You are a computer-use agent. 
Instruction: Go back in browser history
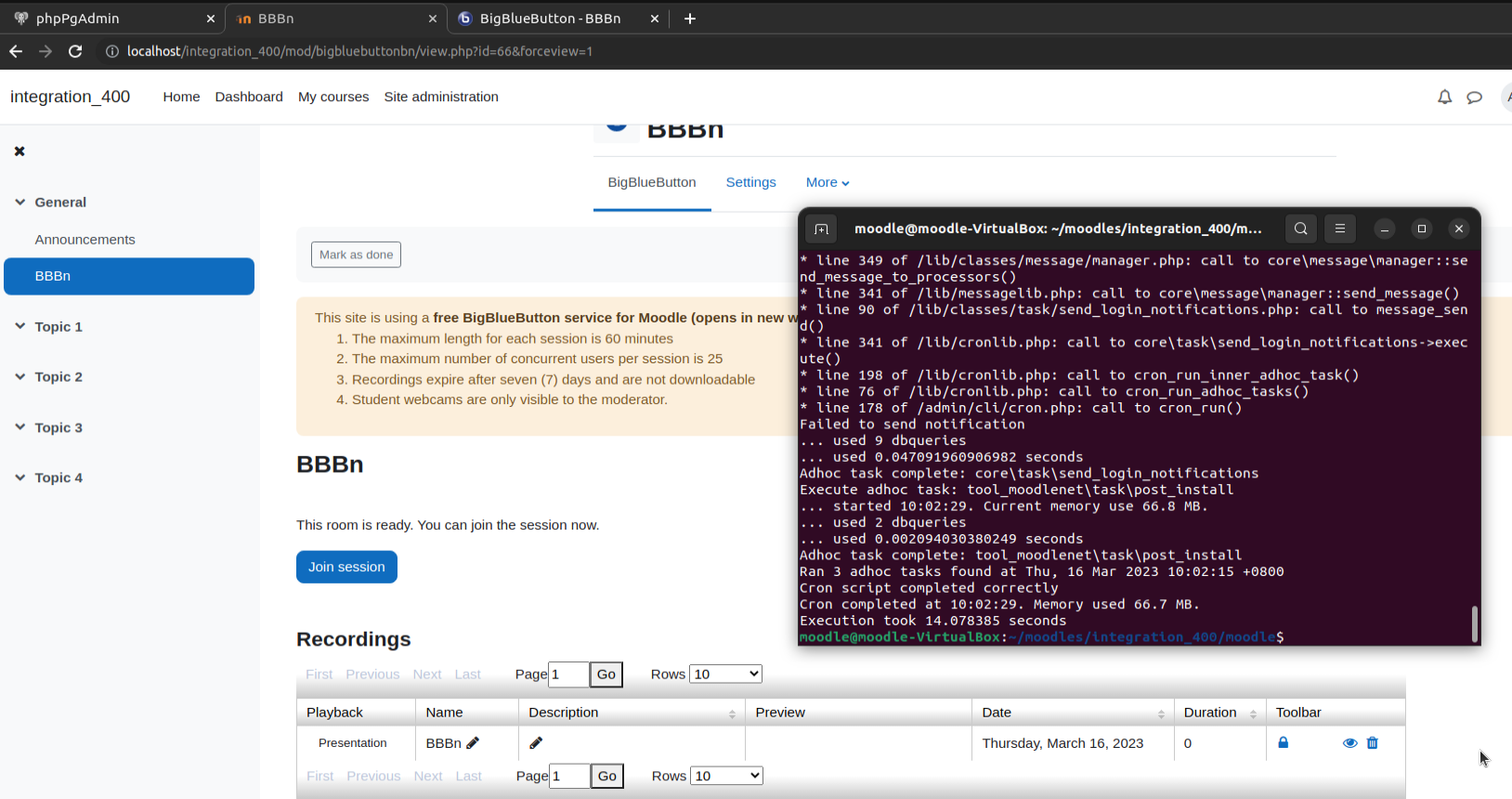(x=16, y=51)
